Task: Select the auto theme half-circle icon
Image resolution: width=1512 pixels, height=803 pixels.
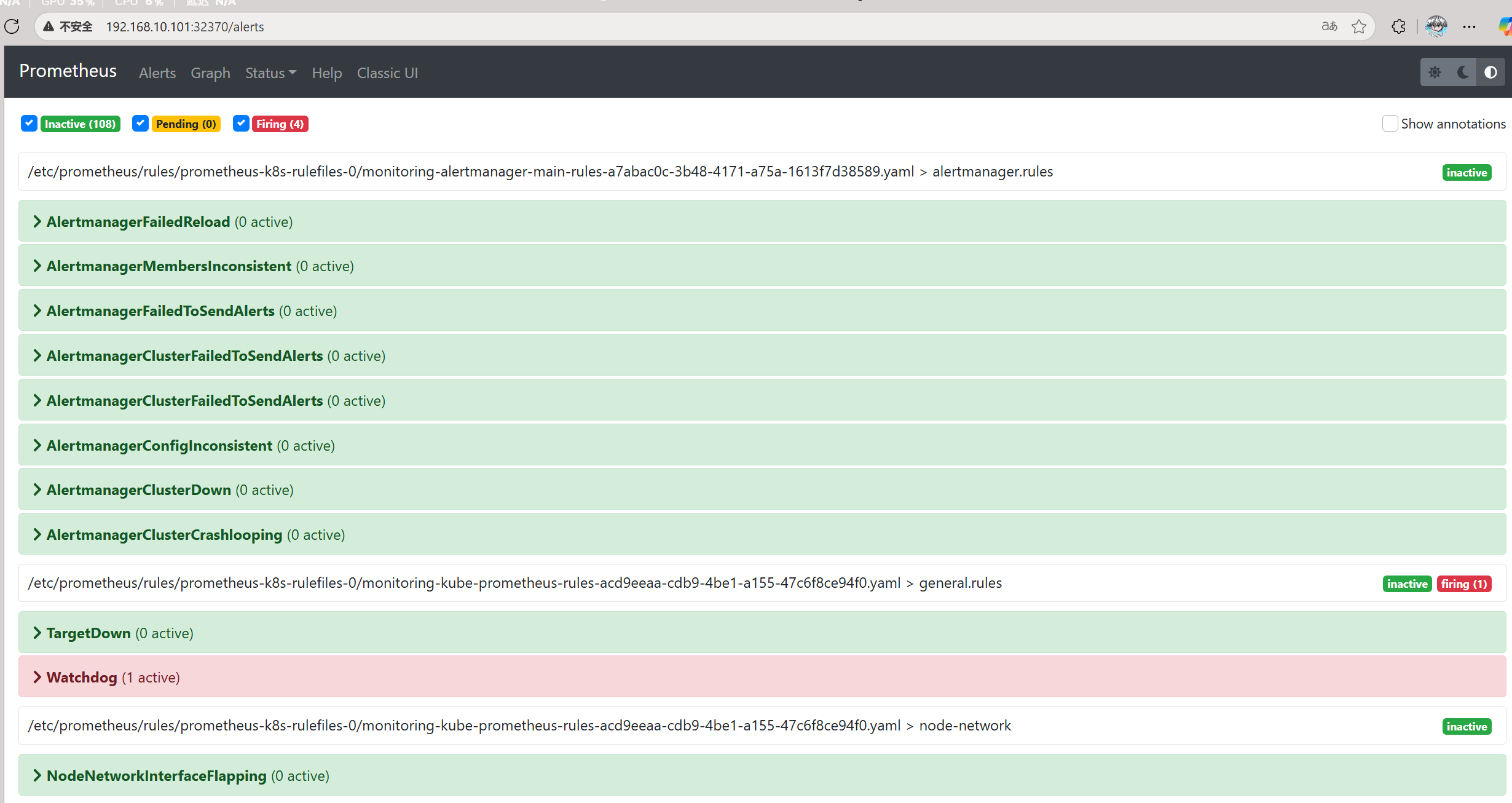Action: [1490, 73]
